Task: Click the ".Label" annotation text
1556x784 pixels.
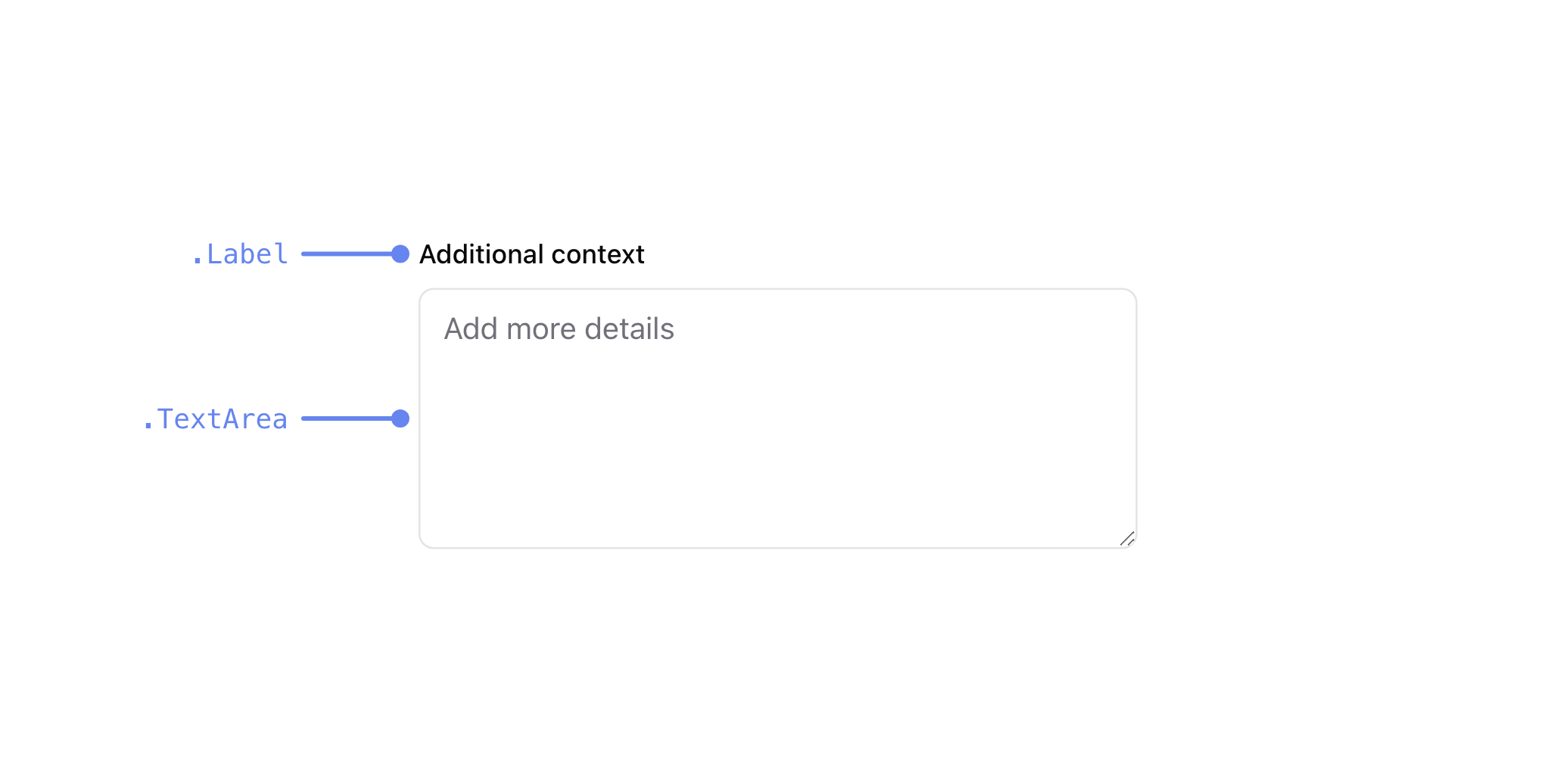Action: [239, 254]
